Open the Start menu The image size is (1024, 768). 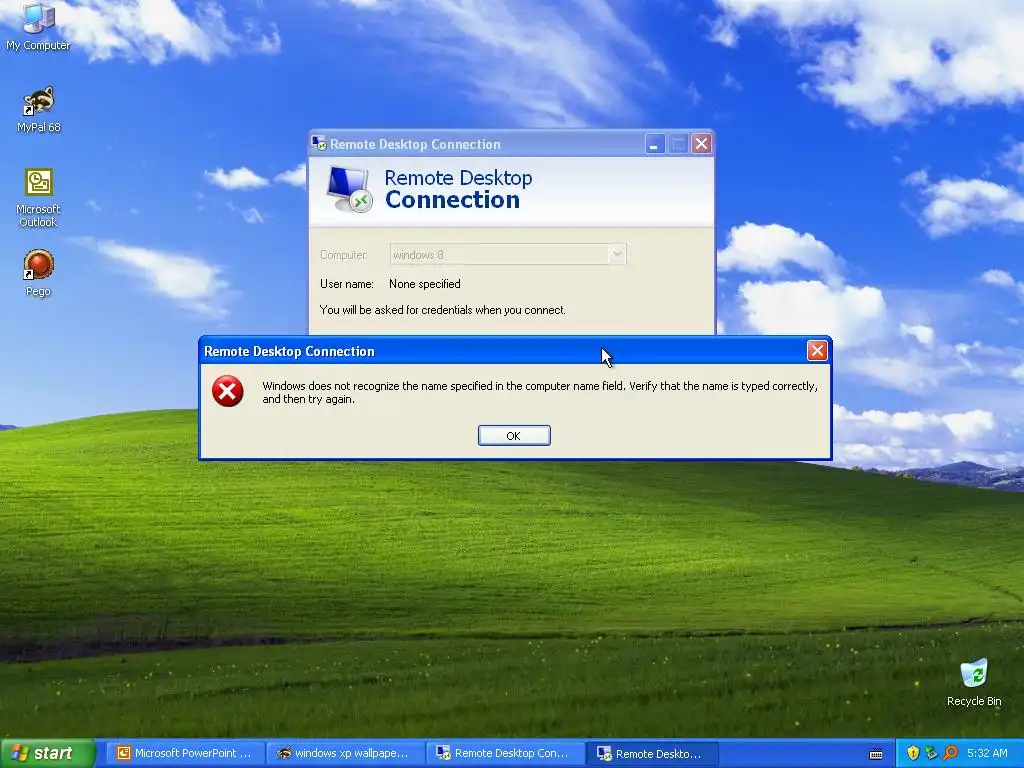(47, 753)
